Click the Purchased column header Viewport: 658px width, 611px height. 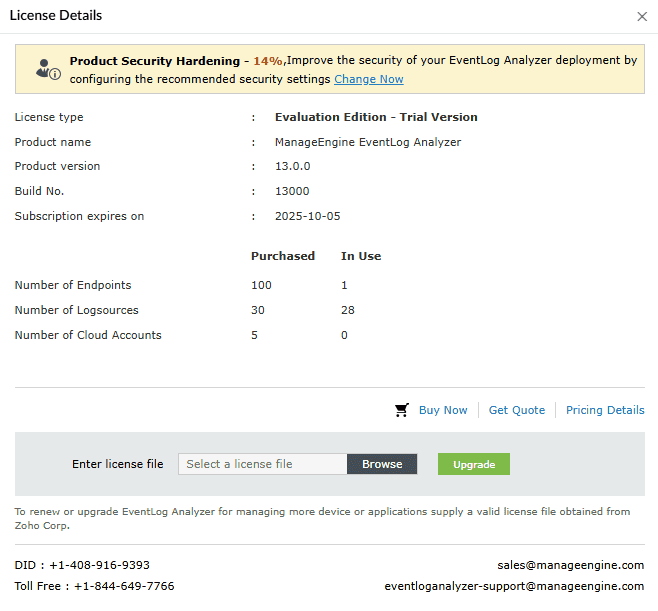(283, 256)
